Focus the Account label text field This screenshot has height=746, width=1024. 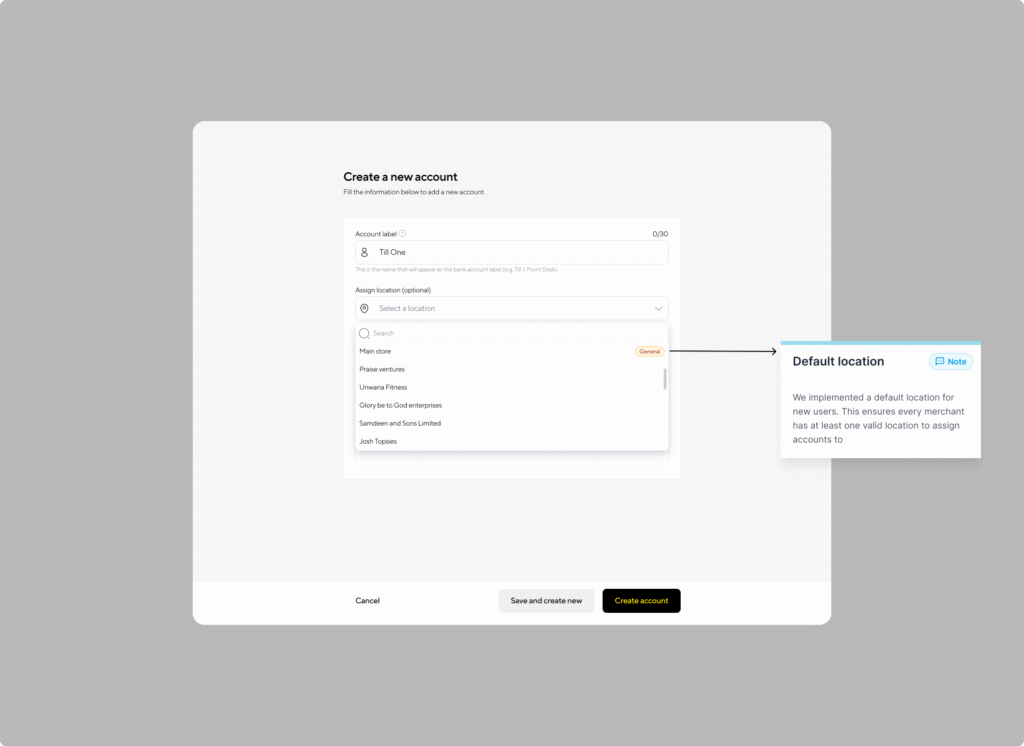520,253
